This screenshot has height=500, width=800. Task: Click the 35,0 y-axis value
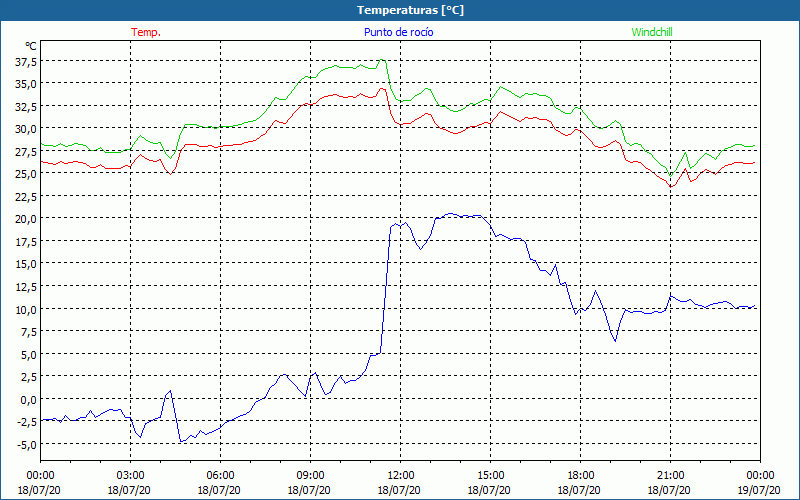point(26,84)
